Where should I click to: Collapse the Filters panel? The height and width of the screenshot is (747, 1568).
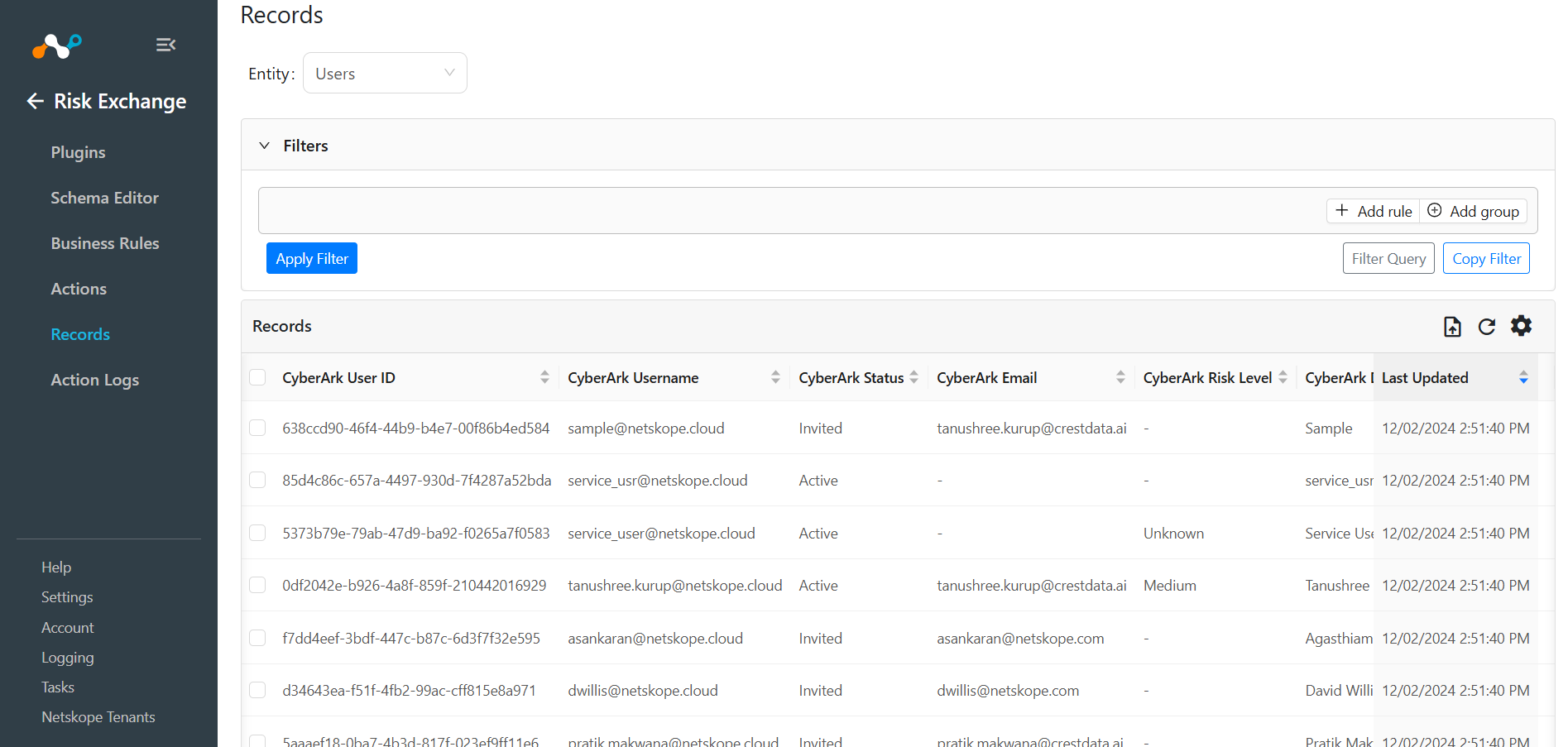[x=264, y=146]
